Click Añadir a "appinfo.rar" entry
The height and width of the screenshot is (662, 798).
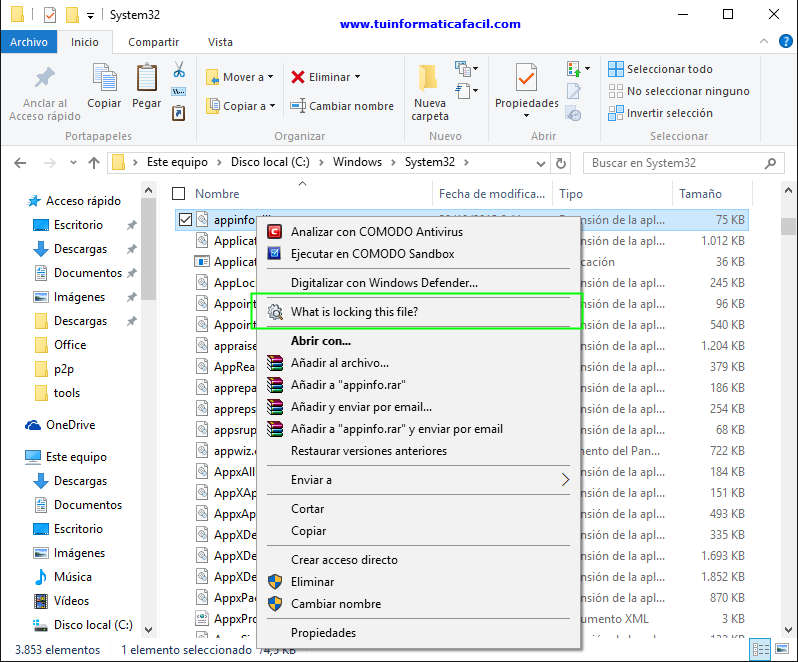pos(418,385)
